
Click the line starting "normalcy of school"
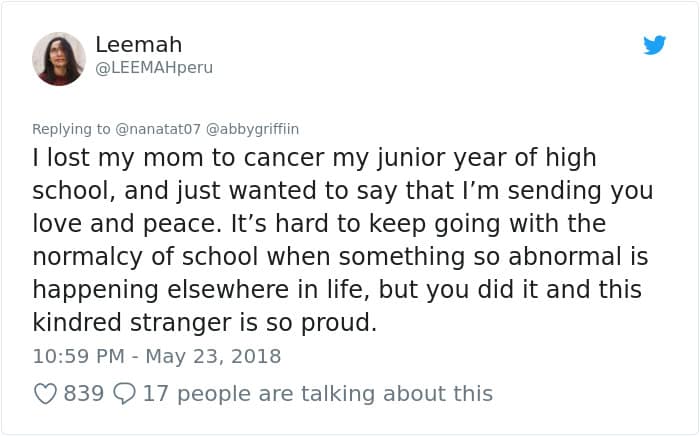click(x=340, y=256)
